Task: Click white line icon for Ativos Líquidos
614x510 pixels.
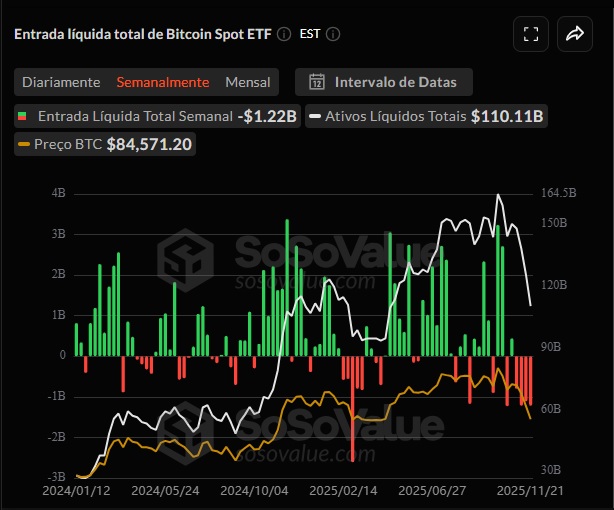Action: click(315, 116)
